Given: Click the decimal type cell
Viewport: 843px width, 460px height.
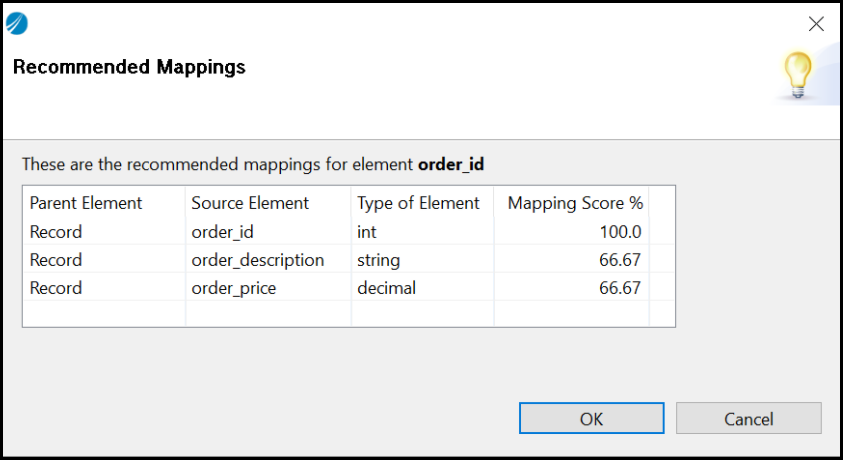Looking at the screenshot, I should tap(386, 288).
